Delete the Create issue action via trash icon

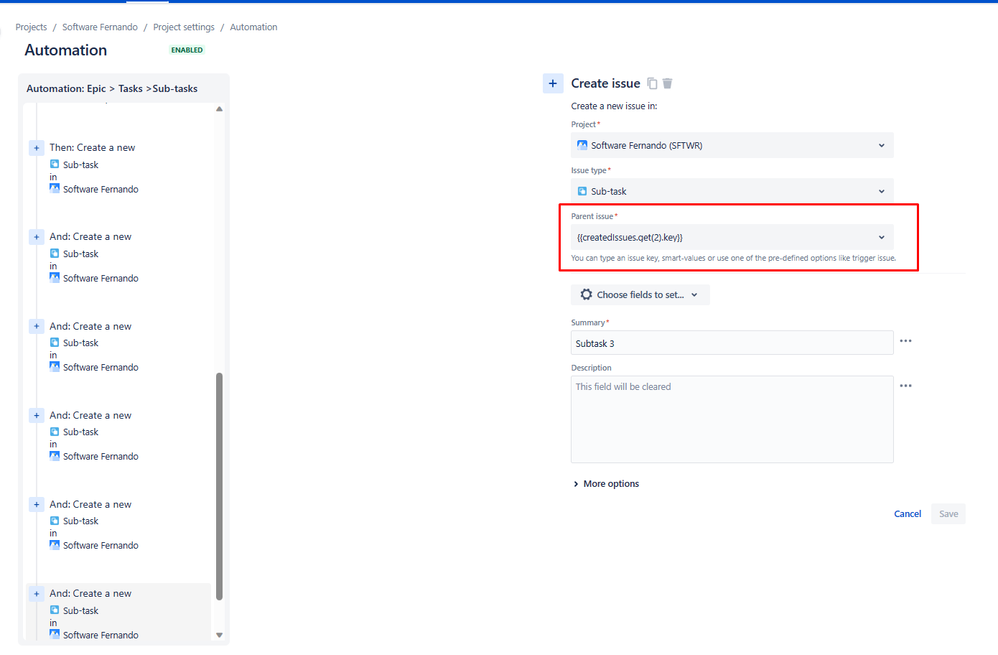tap(667, 83)
